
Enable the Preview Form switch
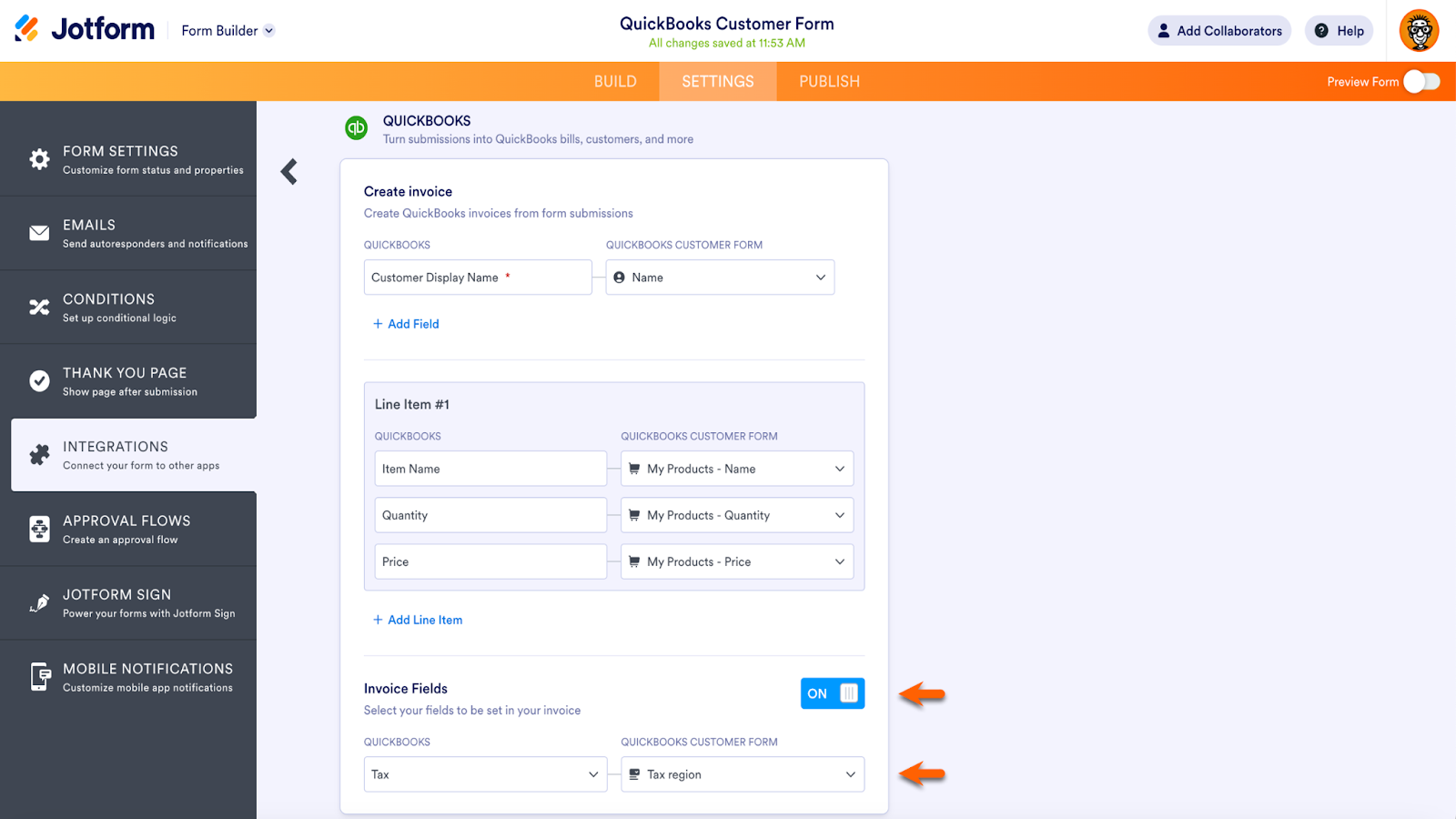tap(1421, 82)
